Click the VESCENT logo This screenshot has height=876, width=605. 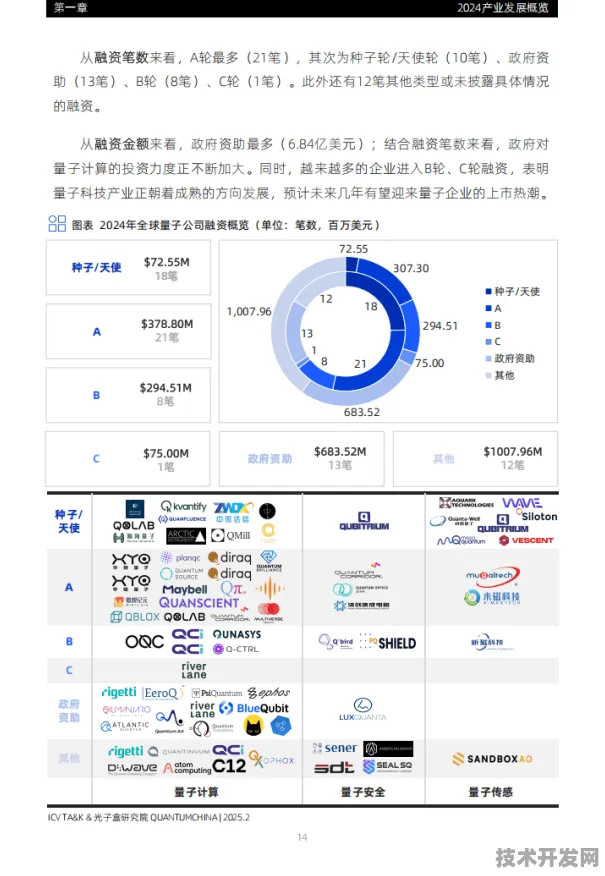pyautogui.click(x=526, y=540)
